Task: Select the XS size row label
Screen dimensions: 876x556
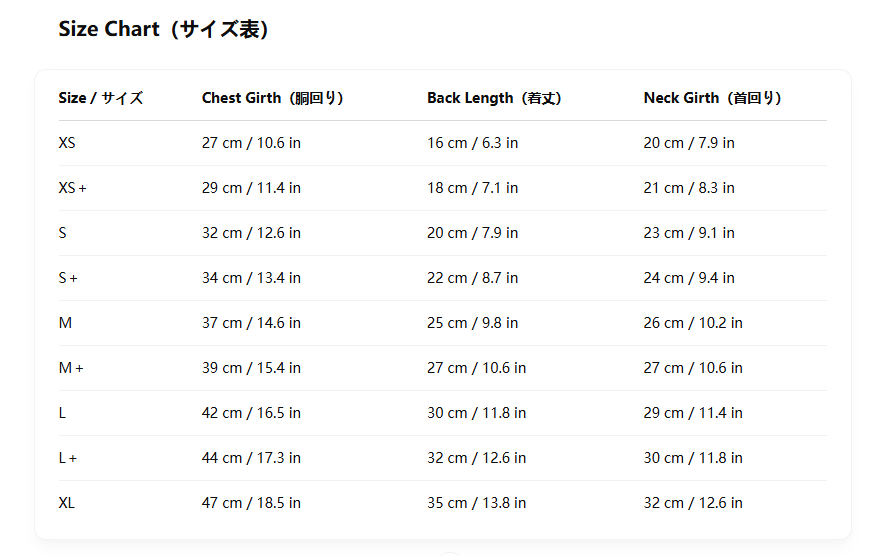Action: coord(67,143)
